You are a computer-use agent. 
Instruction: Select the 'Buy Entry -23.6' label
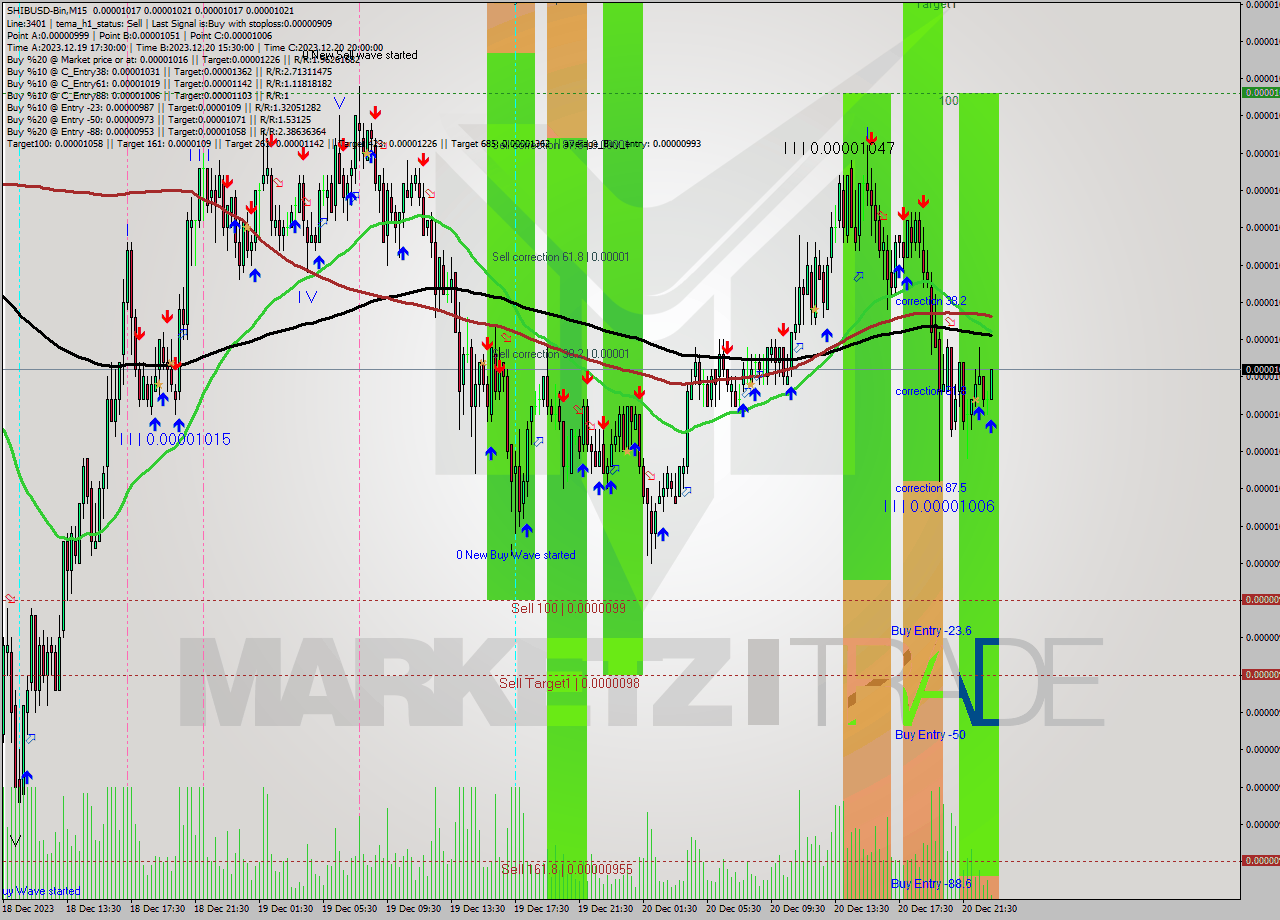point(931,631)
